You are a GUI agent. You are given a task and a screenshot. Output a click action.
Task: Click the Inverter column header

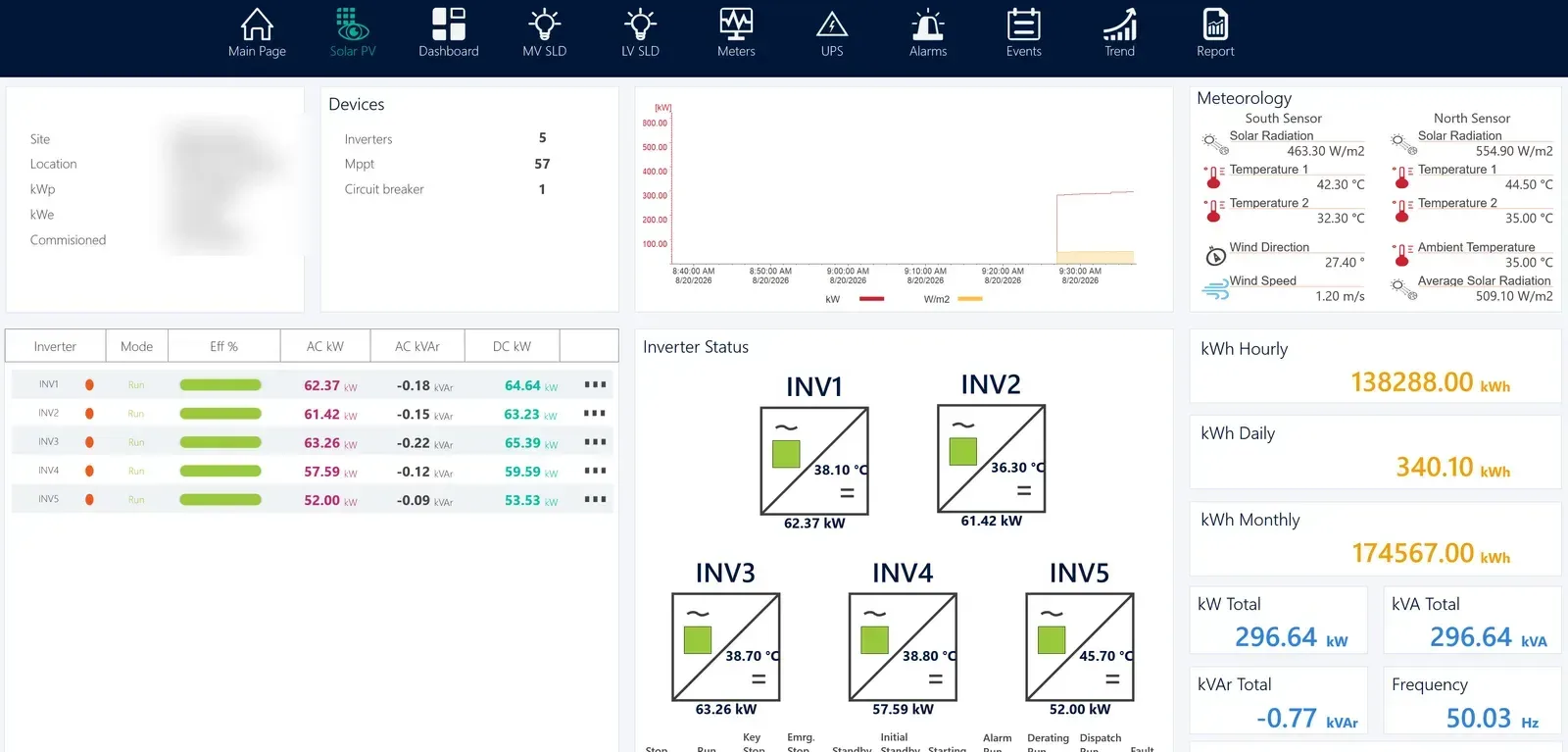[x=55, y=346]
